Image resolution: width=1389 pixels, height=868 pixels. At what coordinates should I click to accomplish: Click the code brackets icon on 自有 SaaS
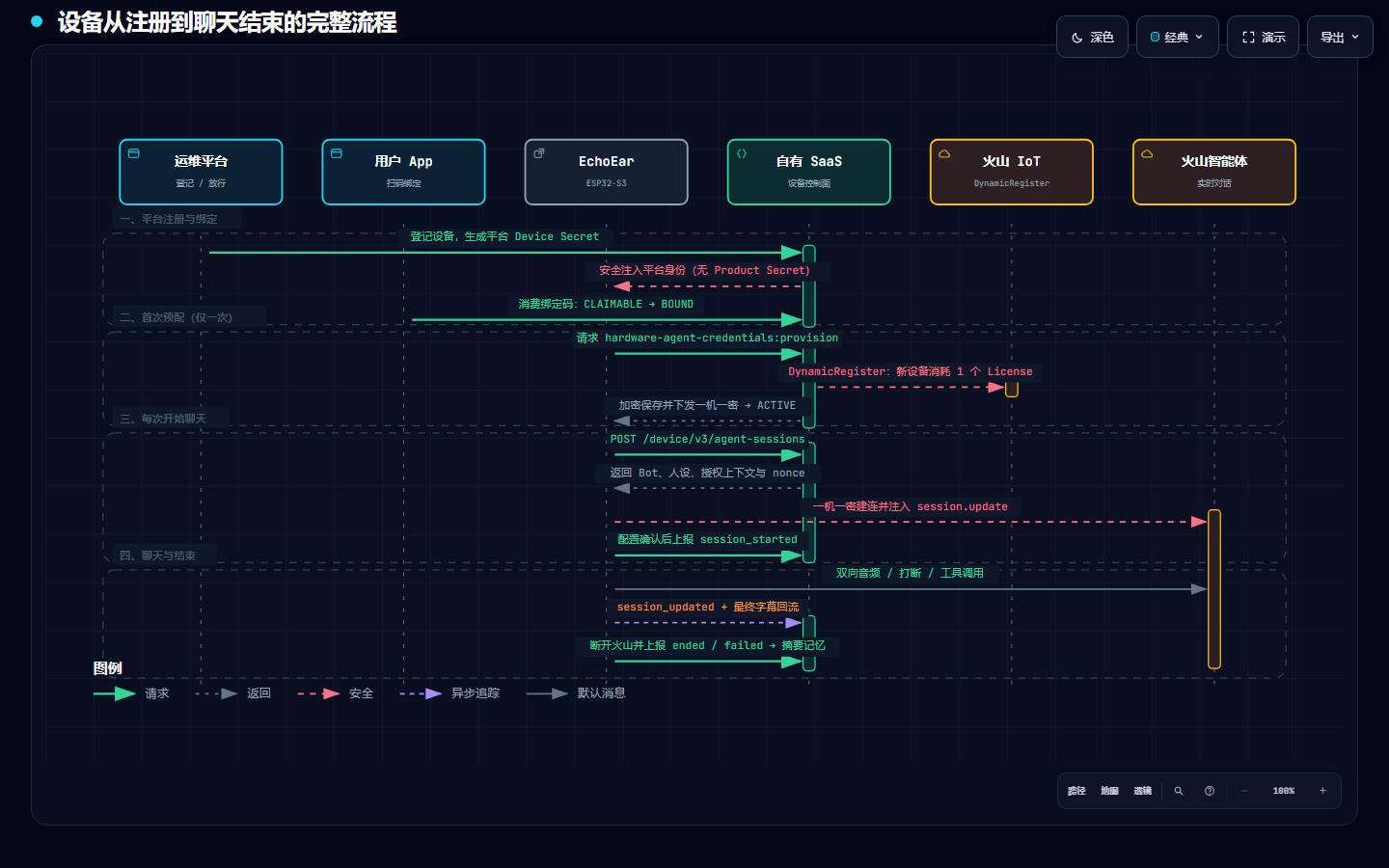click(742, 153)
